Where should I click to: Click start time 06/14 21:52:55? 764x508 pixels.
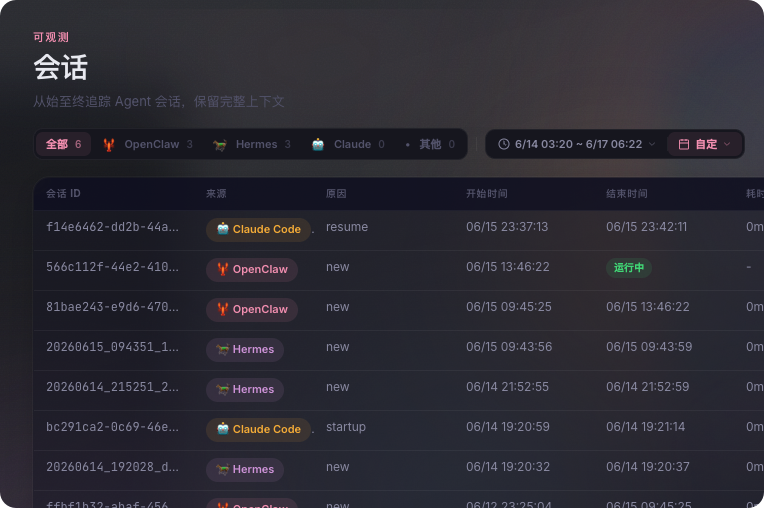pos(507,387)
